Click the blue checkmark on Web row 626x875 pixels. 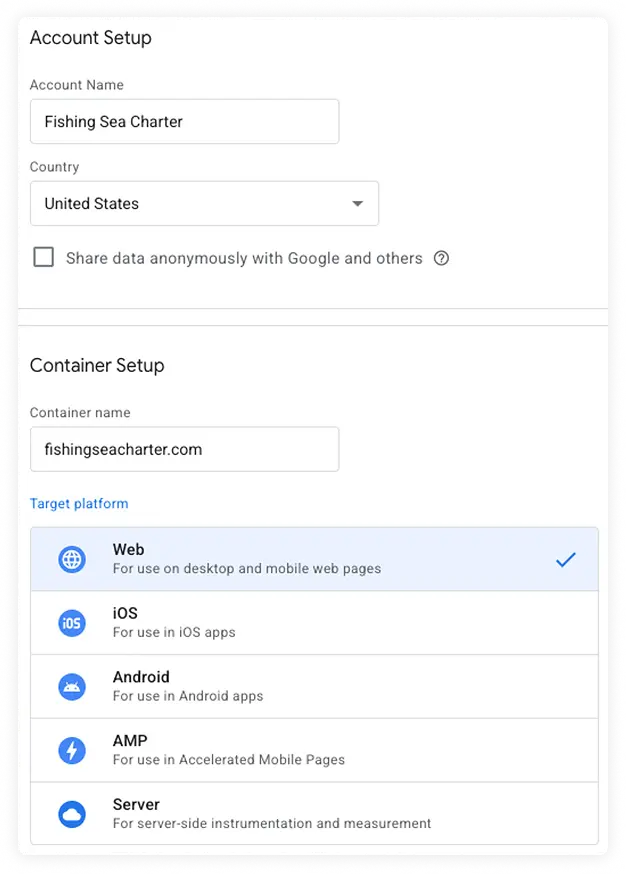pos(566,559)
